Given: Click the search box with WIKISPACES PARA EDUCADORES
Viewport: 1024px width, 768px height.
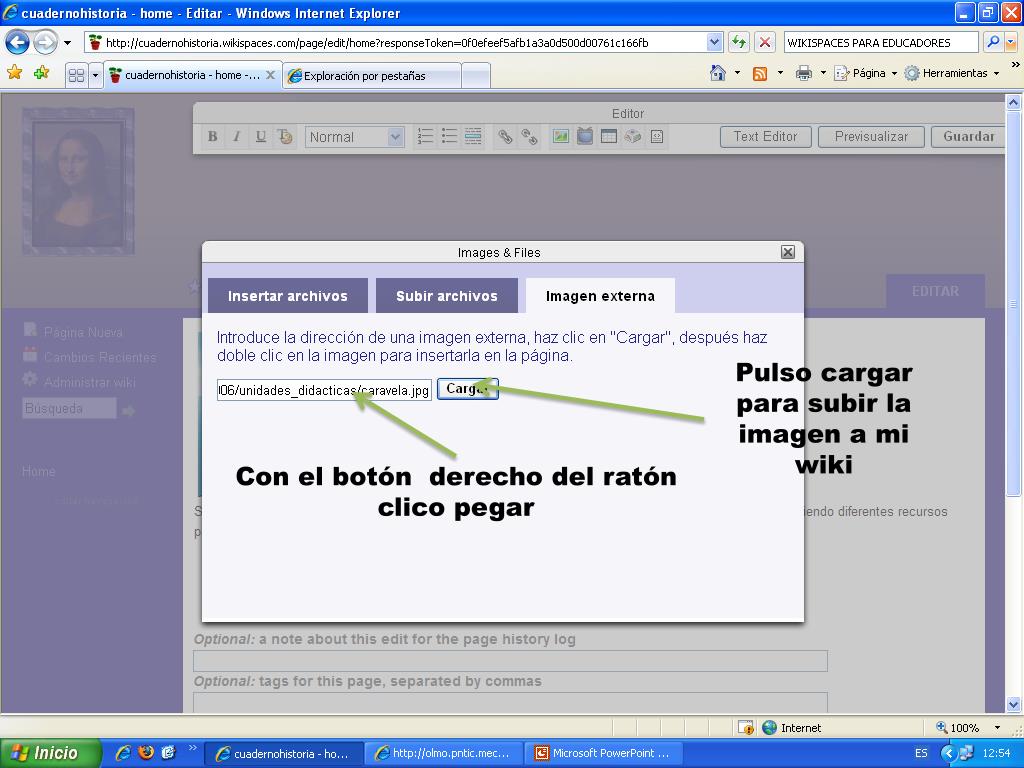Looking at the screenshot, I should click(x=881, y=43).
